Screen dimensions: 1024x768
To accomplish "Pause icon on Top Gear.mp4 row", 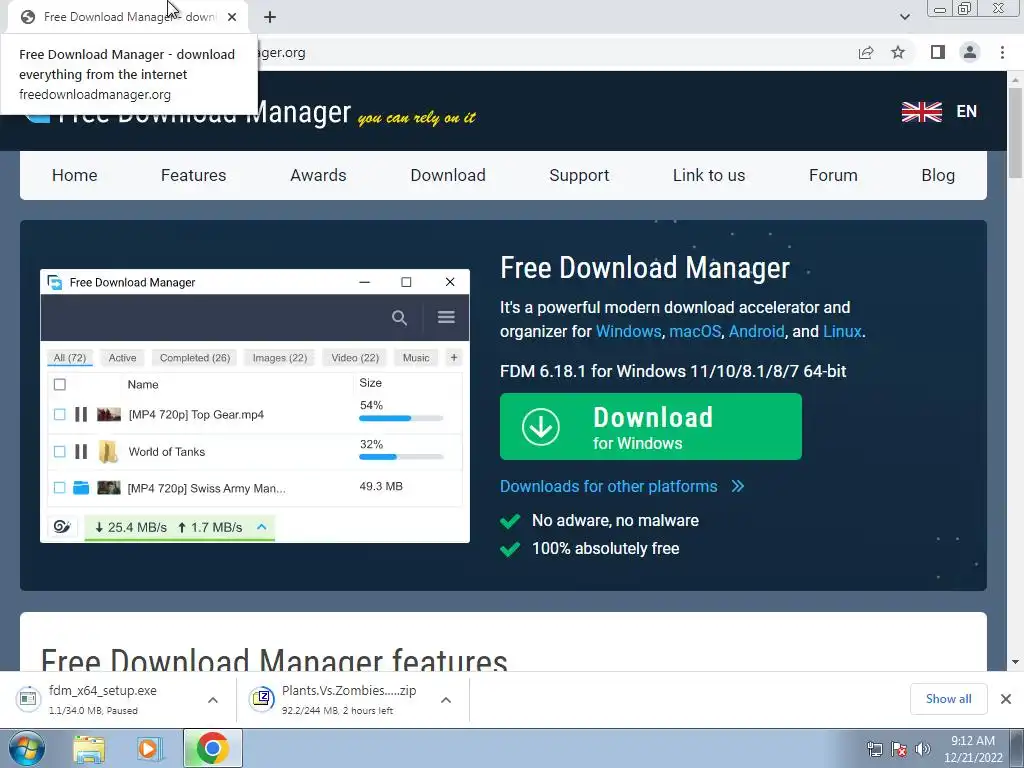I will tap(81, 414).
